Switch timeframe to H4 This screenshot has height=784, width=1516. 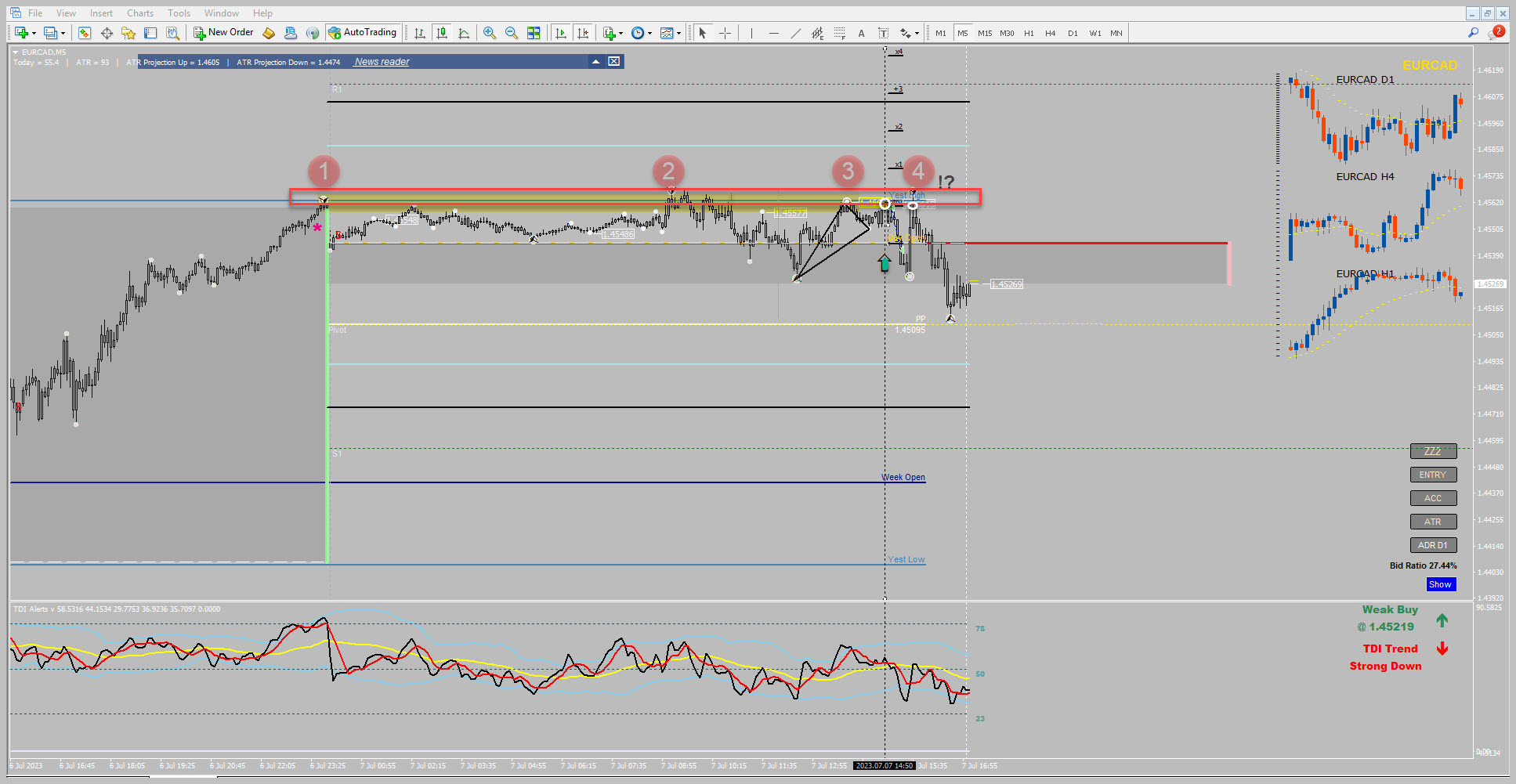1051,33
